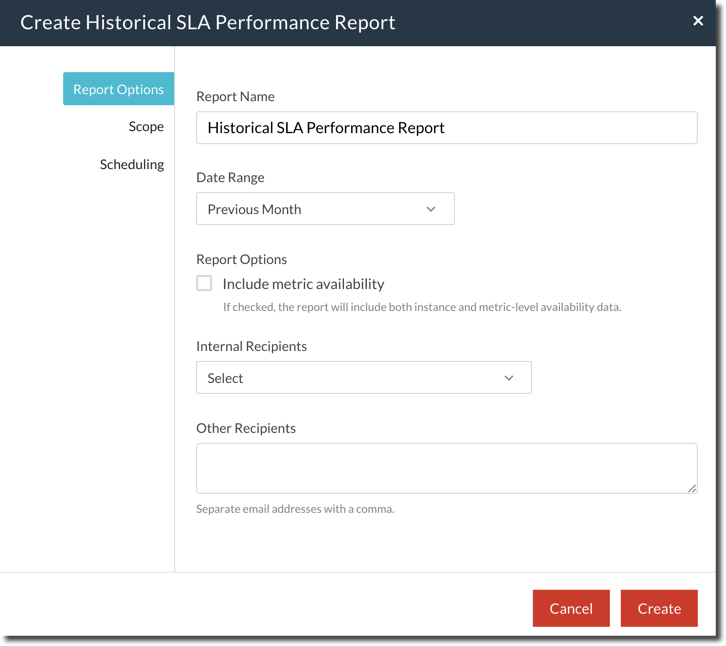Open the Previous Month date range dropdown
This screenshot has width=726, height=646.
325,209
